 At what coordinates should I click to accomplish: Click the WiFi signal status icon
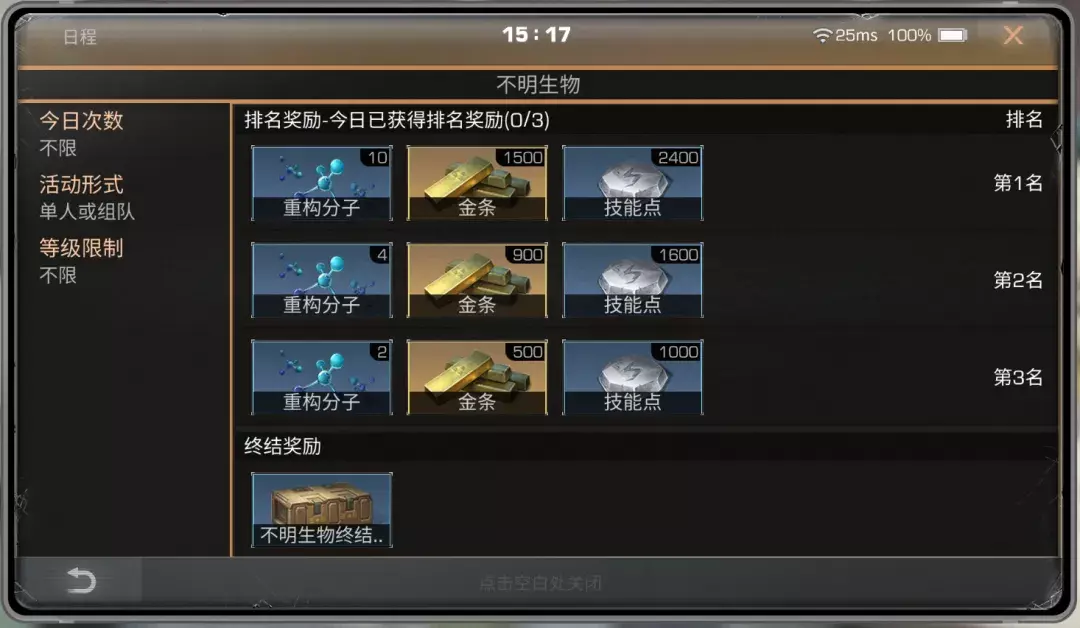822,35
